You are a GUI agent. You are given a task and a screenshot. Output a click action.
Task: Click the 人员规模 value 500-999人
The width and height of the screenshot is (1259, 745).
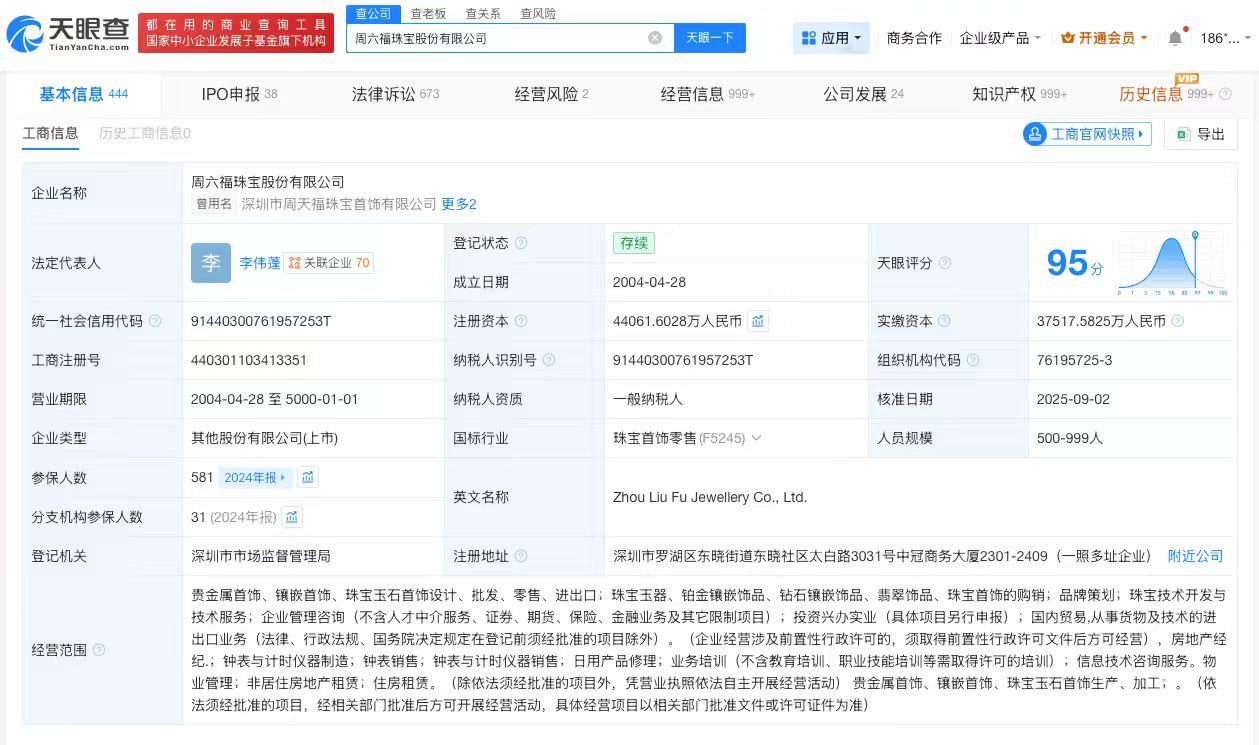1070,438
